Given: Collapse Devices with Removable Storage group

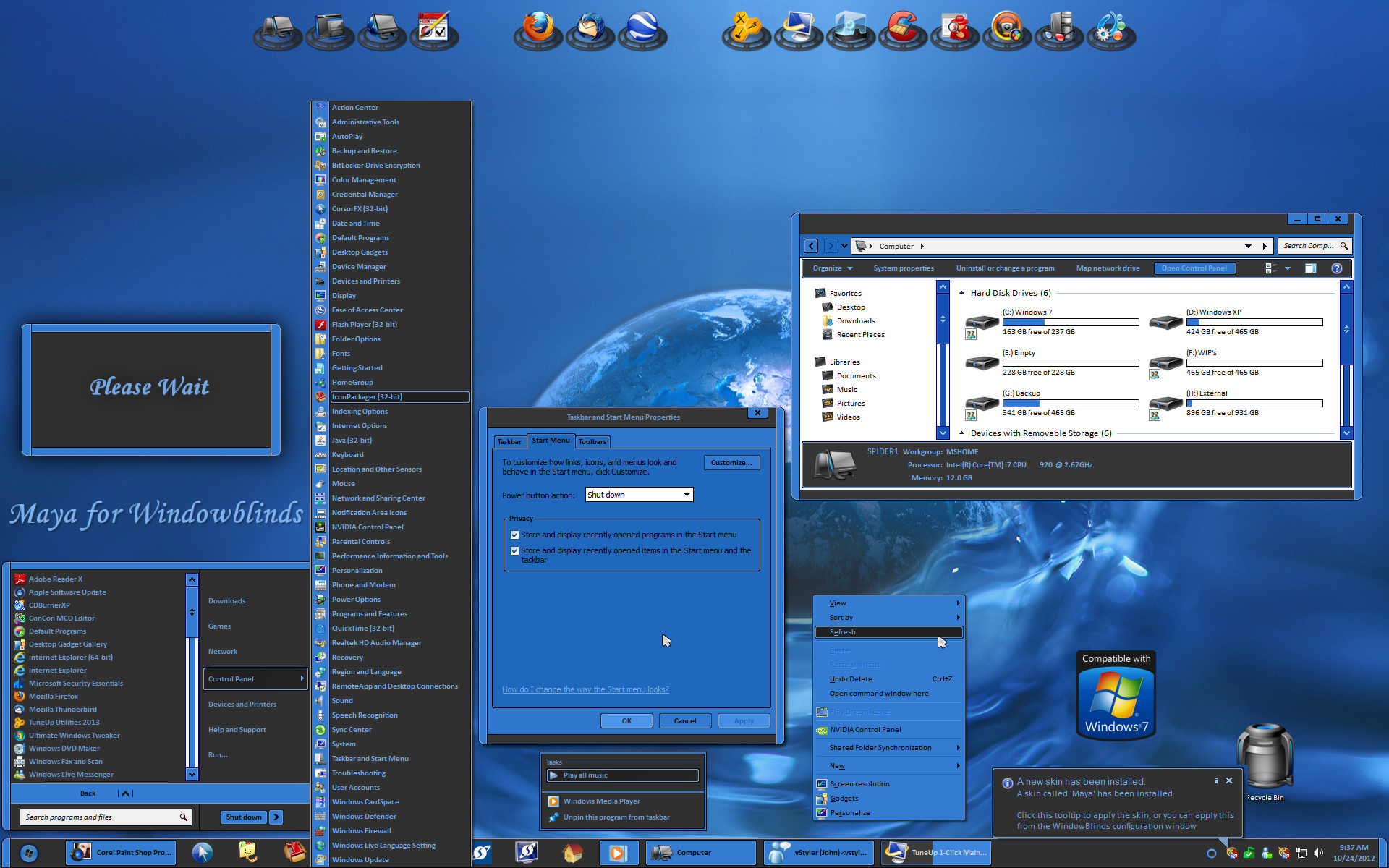Looking at the screenshot, I should (x=961, y=433).
